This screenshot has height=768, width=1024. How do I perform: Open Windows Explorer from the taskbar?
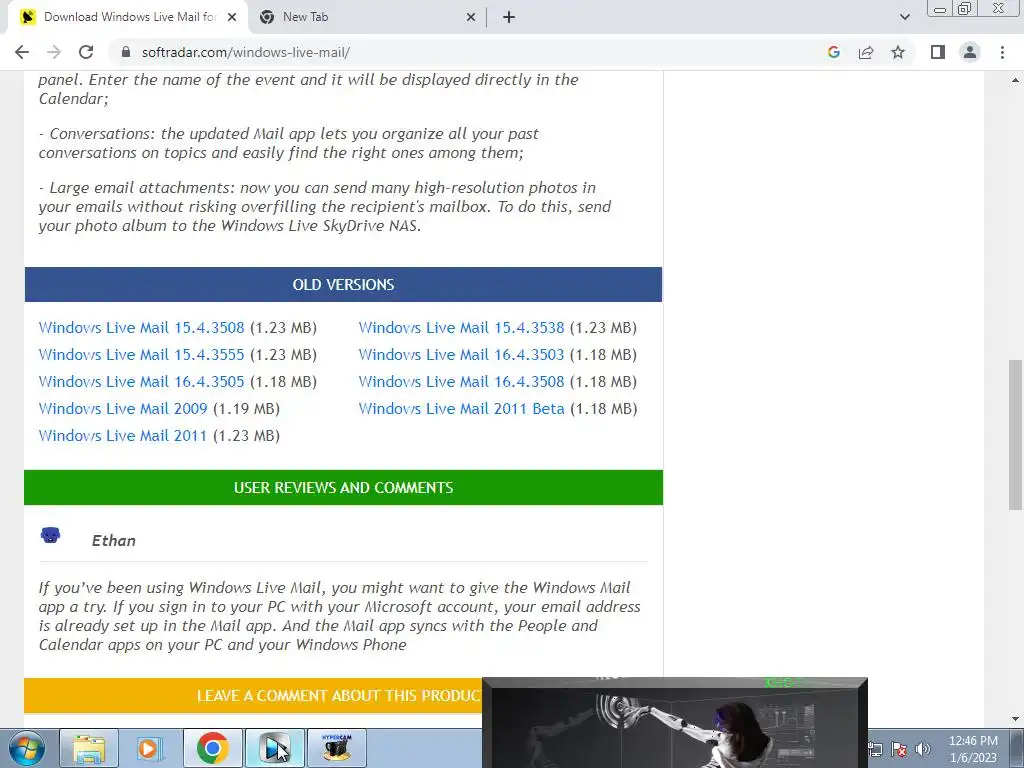[x=89, y=748]
